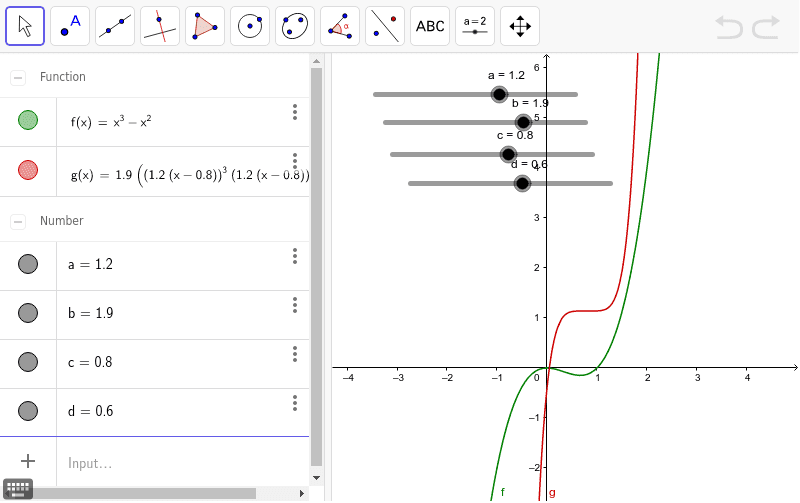Choose the Ellipse tool
Image resolution: width=800 pixels, height=503 pixels.
[x=295, y=26]
